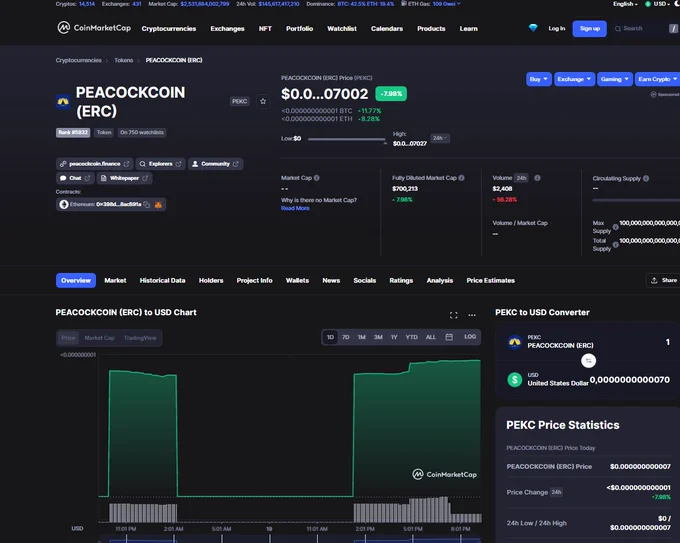Visit the peacockcoin.finance website link
The image size is (680, 543).
point(95,164)
